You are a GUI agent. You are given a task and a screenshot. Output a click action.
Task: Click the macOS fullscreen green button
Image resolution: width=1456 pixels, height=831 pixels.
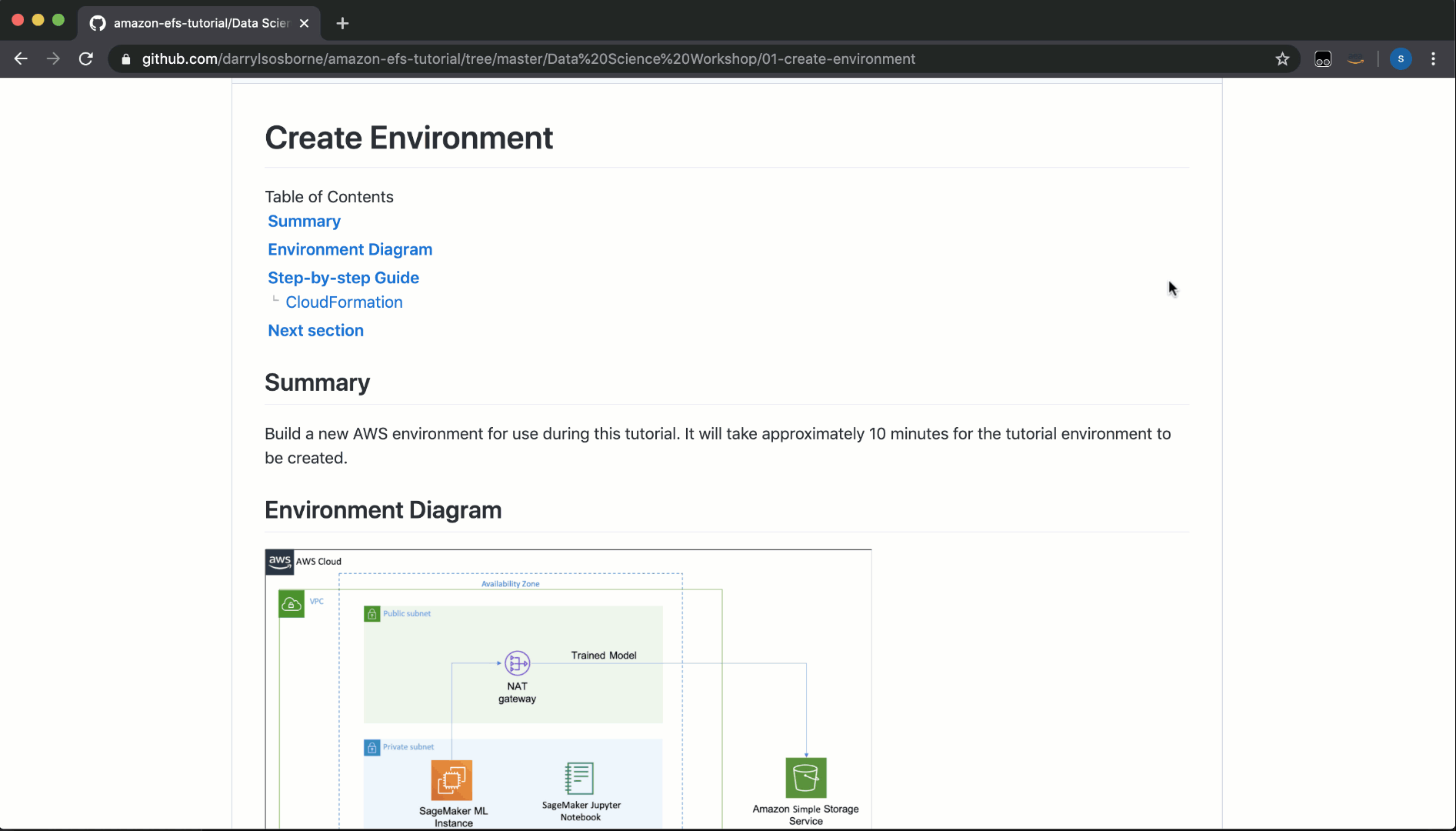58,20
